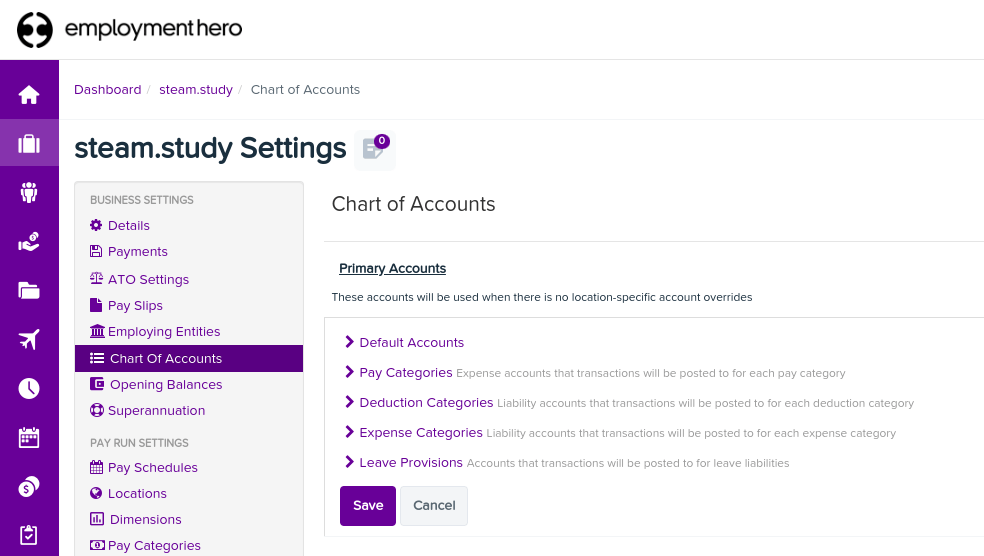Click the airplane leave icon in sidebar
The width and height of the screenshot is (984, 556).
[x=29, y=340]
